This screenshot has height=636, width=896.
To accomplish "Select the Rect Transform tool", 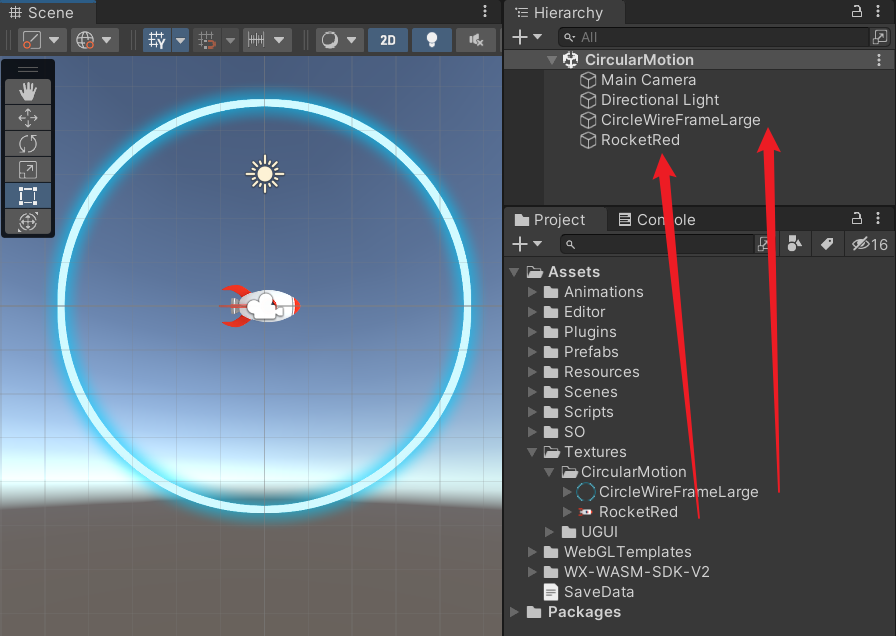I will tap(28, 195).
